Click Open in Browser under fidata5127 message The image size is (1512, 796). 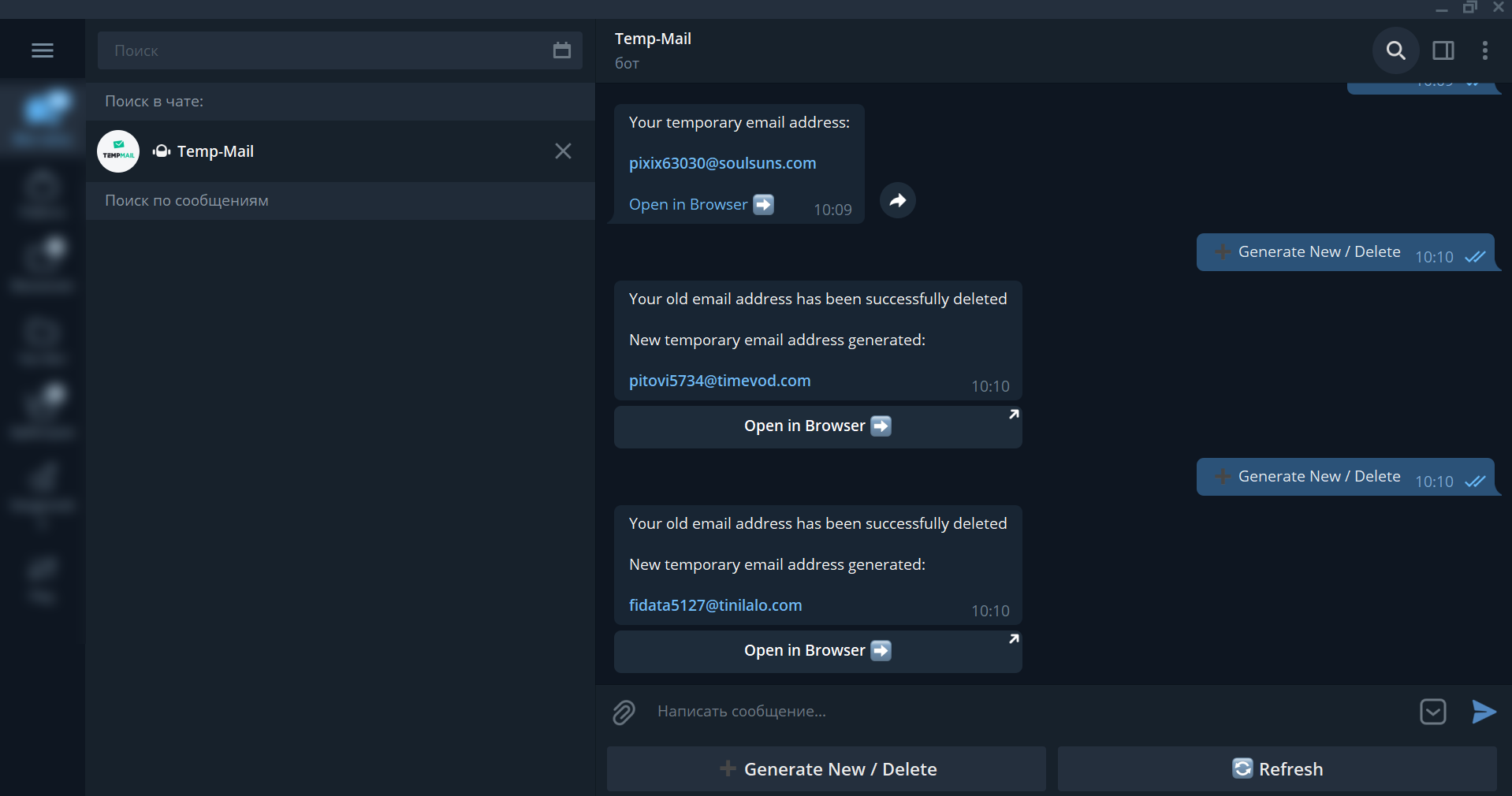[x=817, y=651]
